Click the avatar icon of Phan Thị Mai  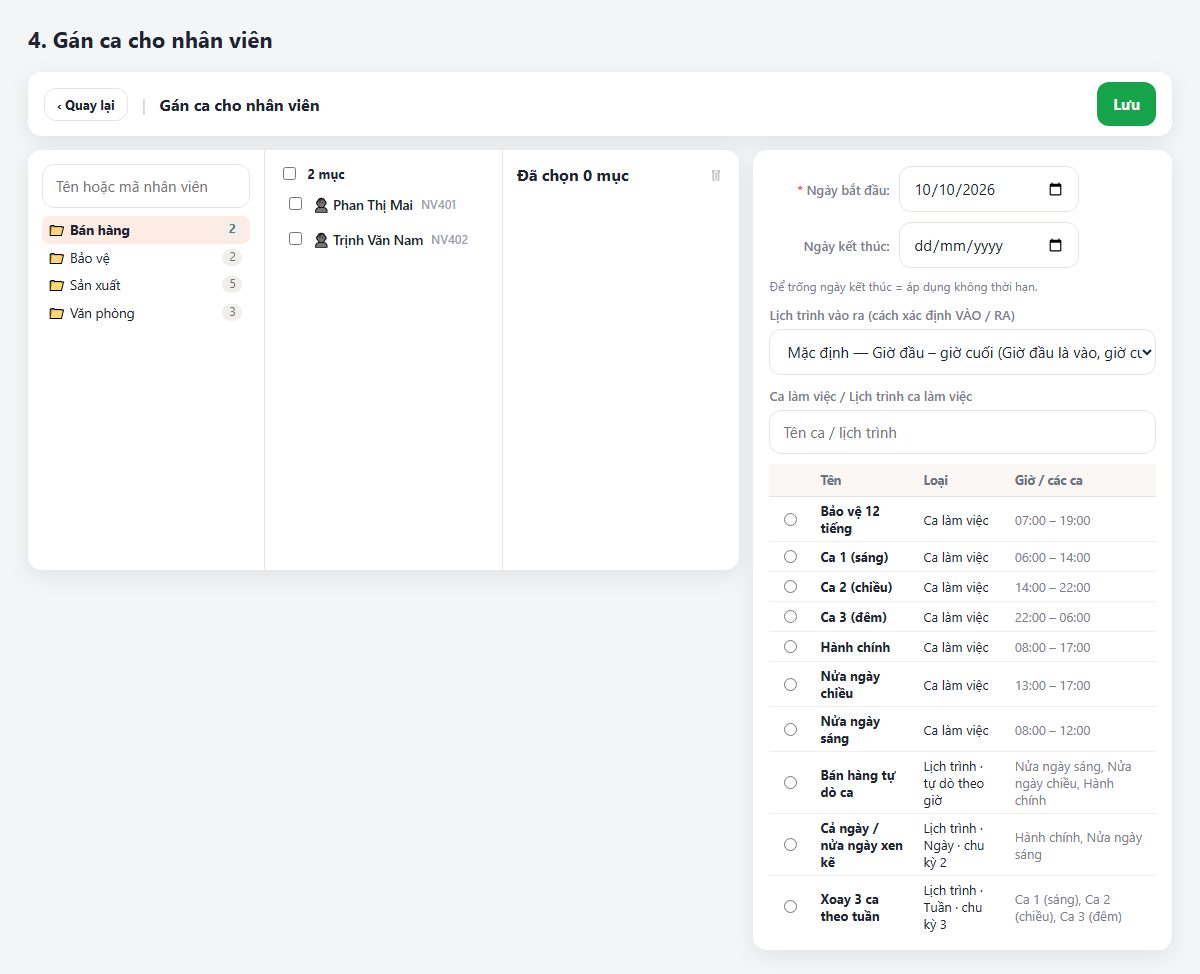321,205
